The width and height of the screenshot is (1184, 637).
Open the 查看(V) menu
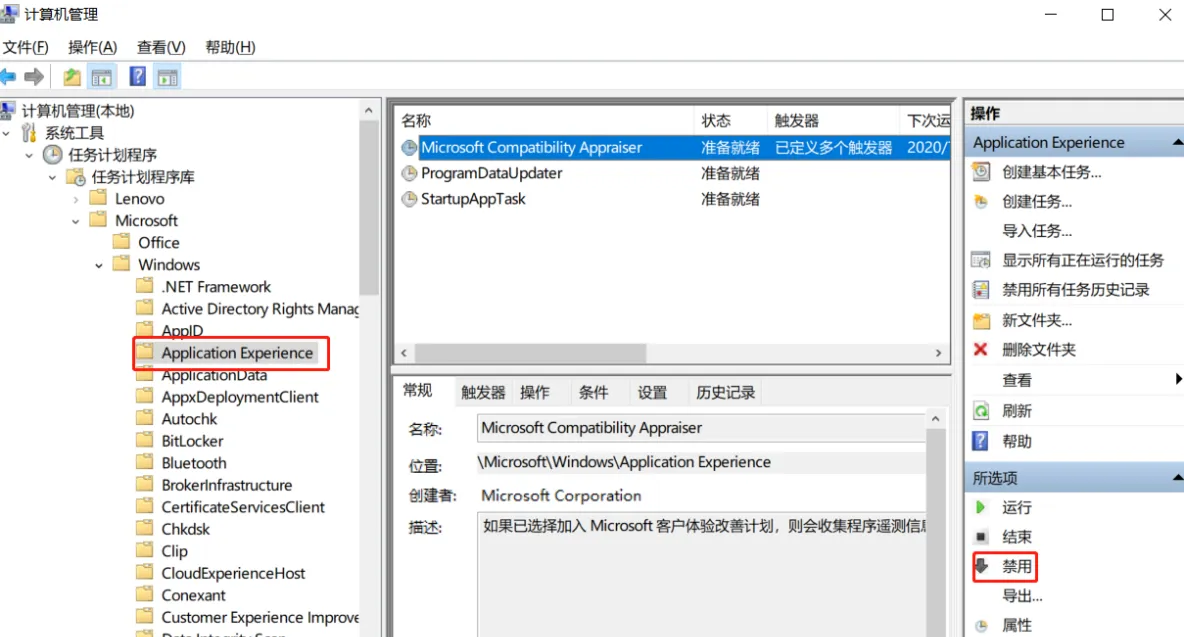coord(161,47)
